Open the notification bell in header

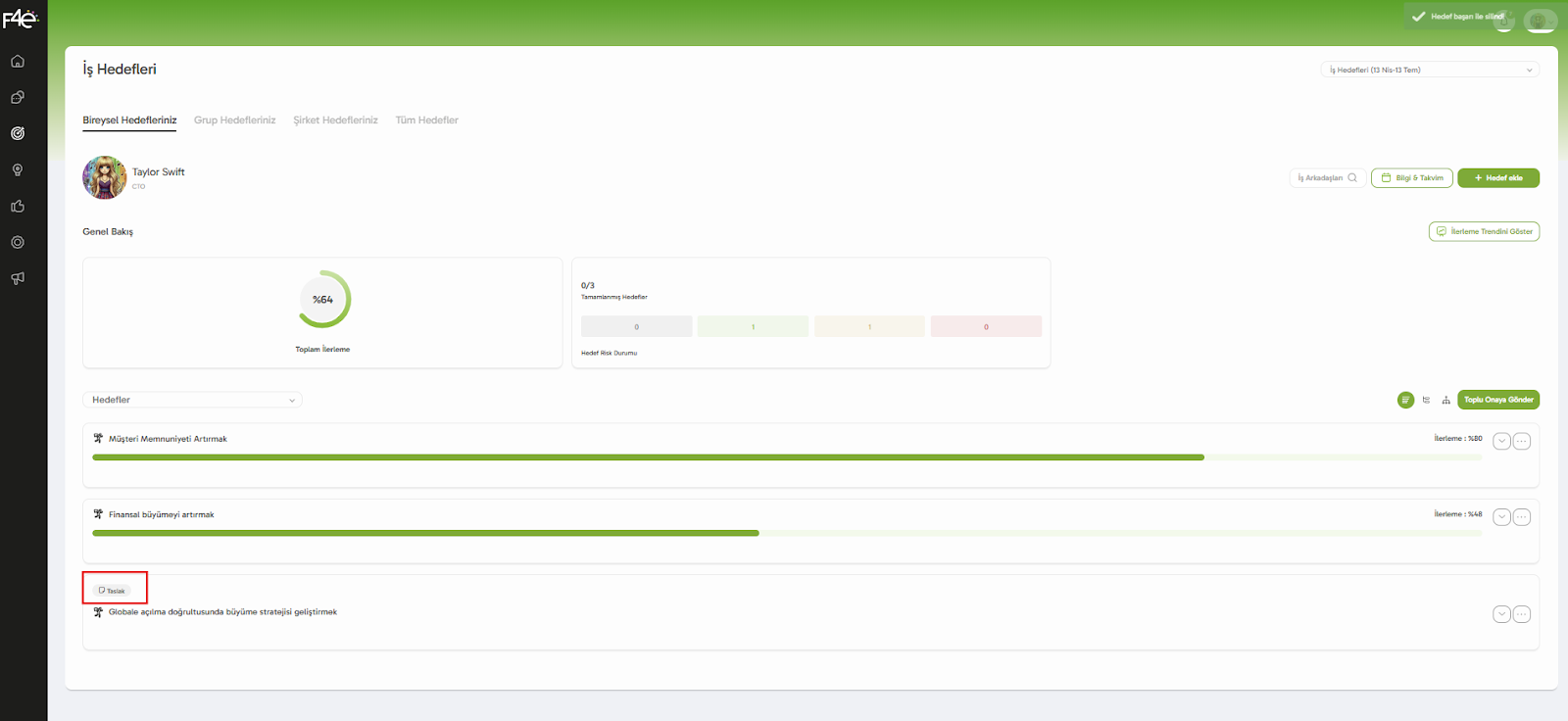coord(1504,21)
